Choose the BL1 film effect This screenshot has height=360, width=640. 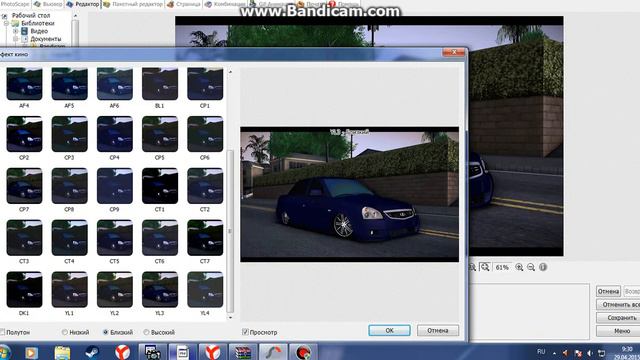(x=160, y=84)
